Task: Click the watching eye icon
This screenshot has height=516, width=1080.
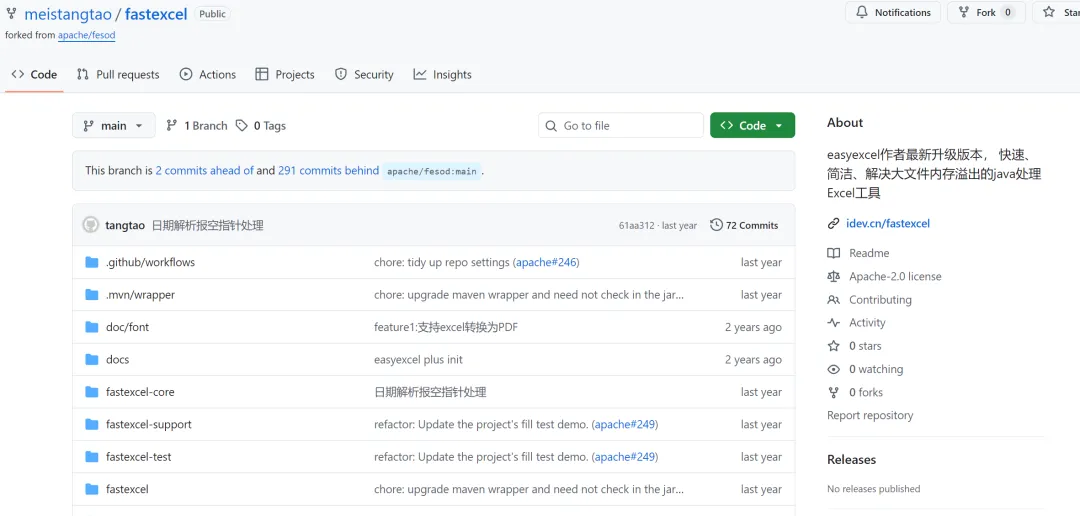Action: (834, 369)
